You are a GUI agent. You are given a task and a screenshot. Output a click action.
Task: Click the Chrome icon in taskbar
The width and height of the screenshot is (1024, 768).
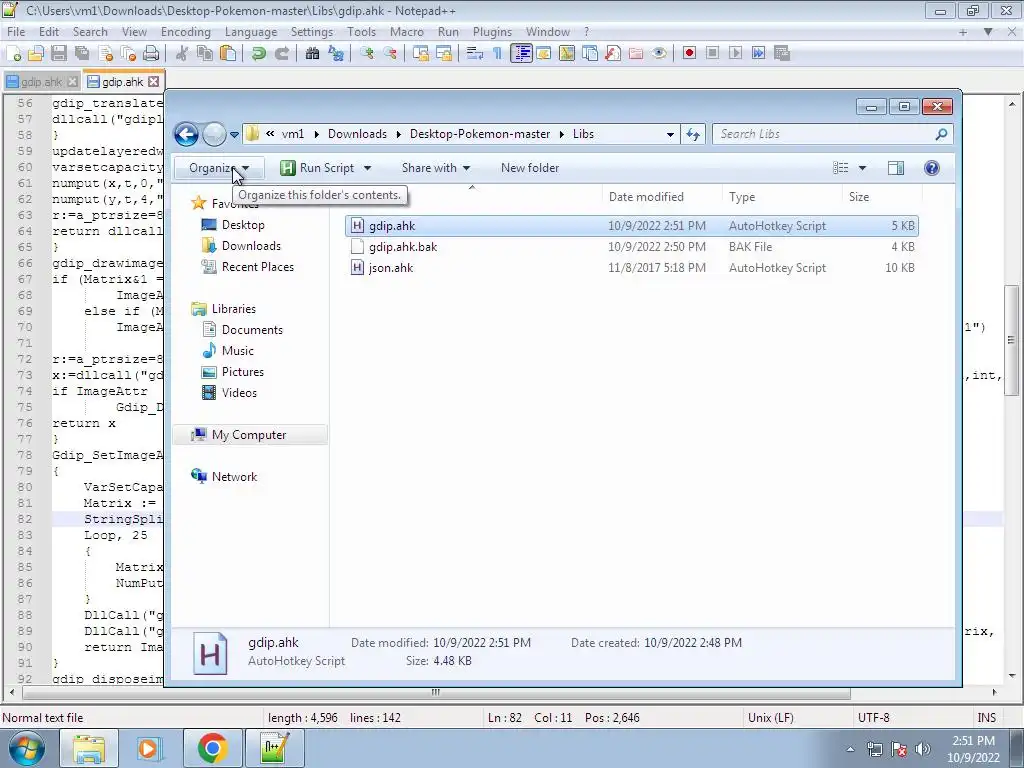(x=212, y=748)
